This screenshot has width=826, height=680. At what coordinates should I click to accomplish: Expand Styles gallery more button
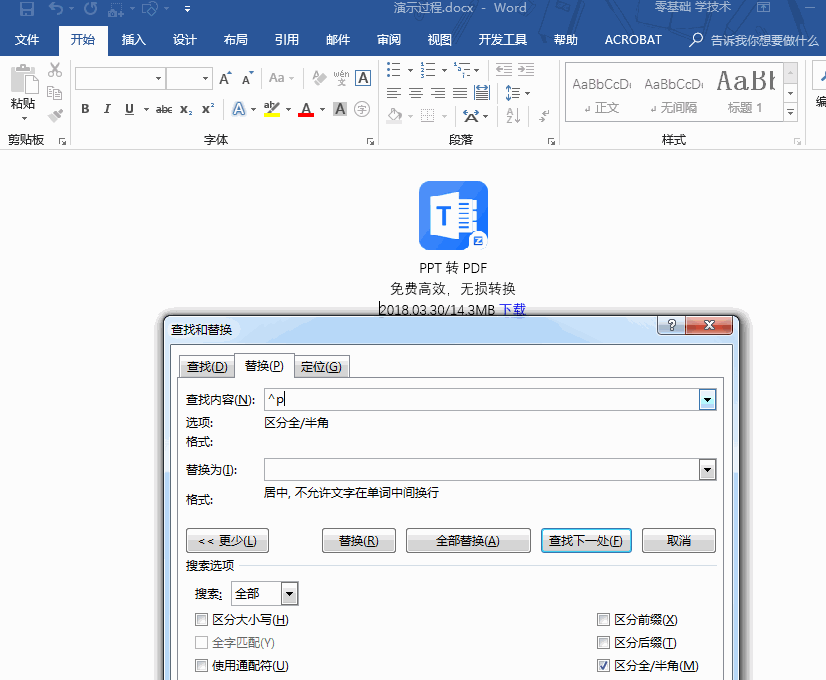coord(790,112)
